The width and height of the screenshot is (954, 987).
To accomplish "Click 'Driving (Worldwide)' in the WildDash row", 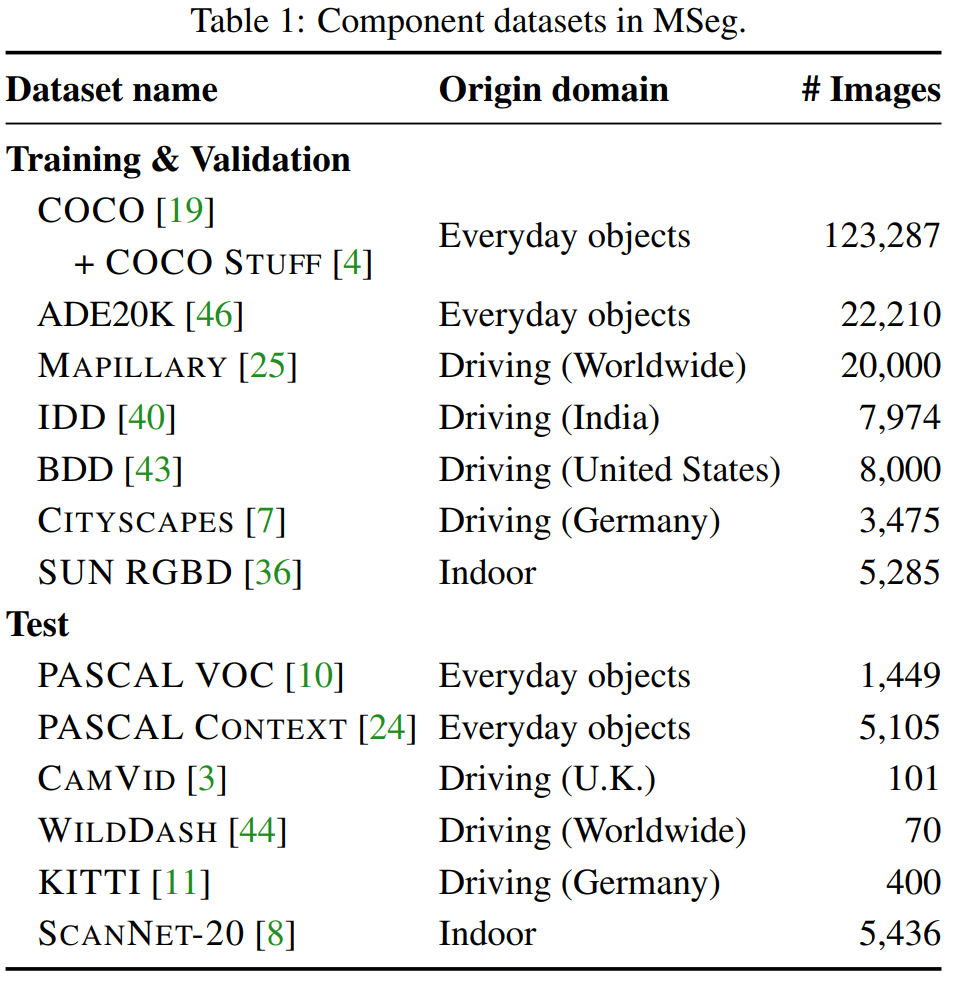I will [593, 832].
